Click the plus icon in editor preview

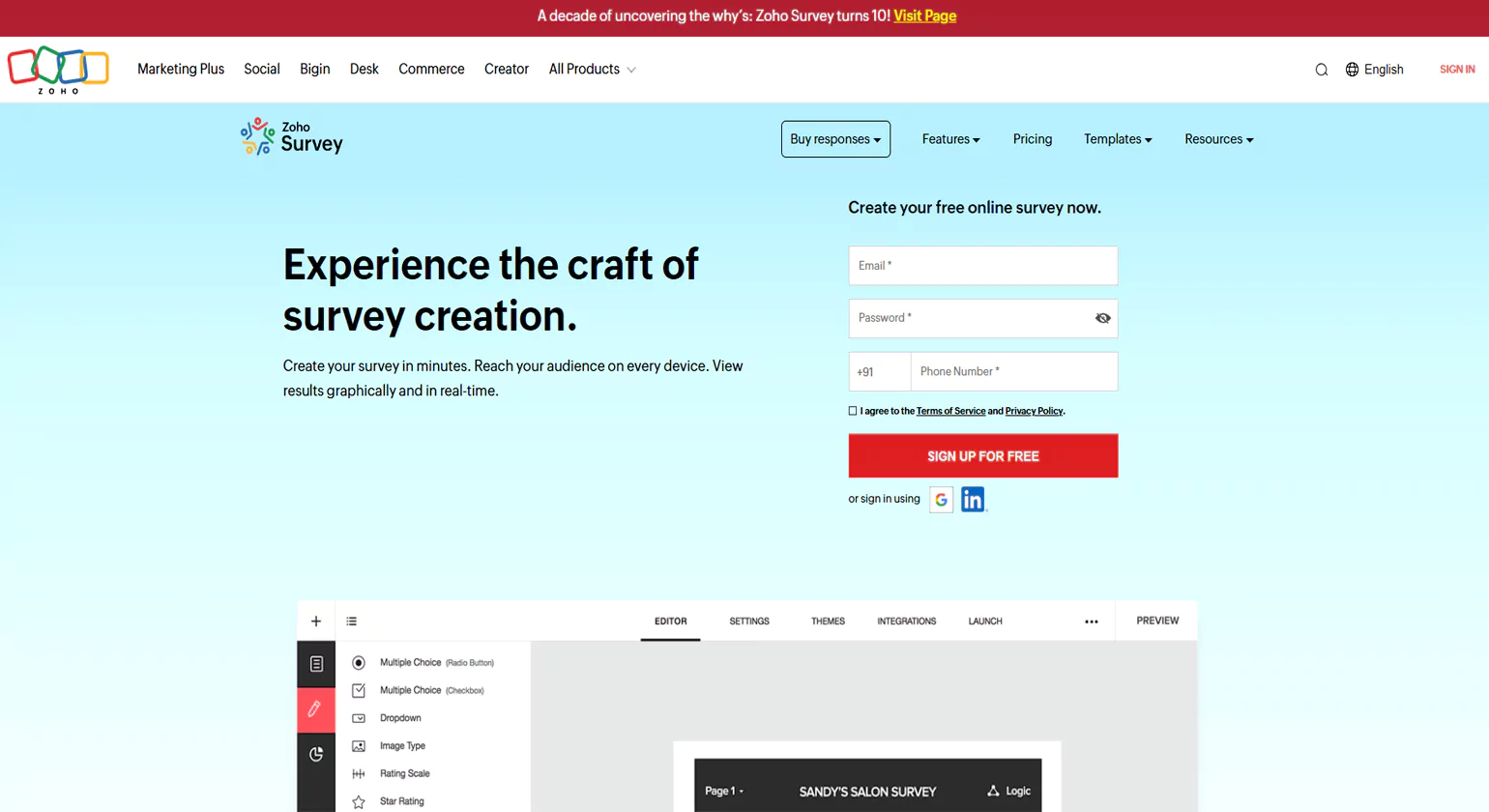coord(316,622)
